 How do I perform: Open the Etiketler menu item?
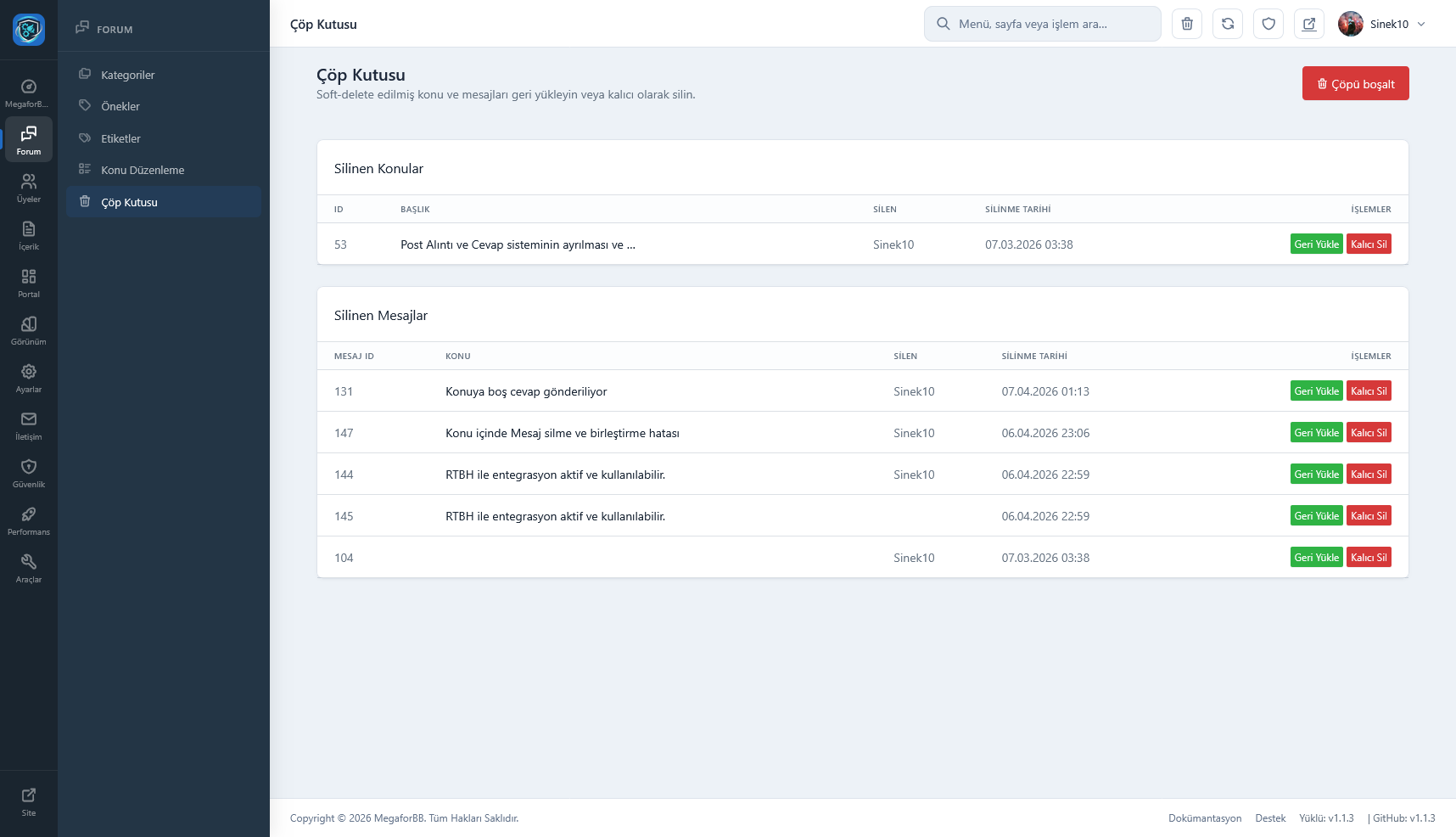click(x=120, y=138)
